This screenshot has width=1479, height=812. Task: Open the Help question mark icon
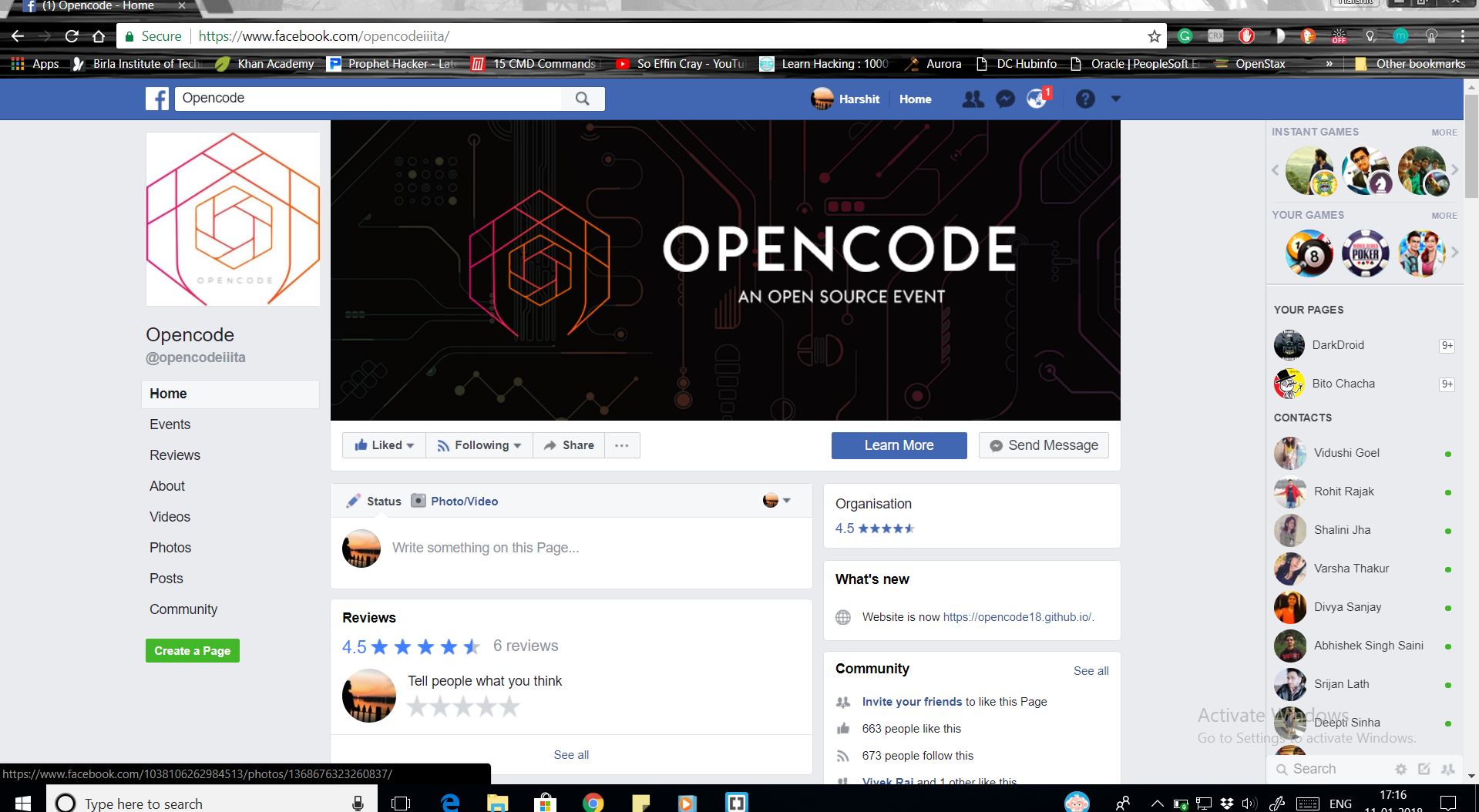point(1085,99)
